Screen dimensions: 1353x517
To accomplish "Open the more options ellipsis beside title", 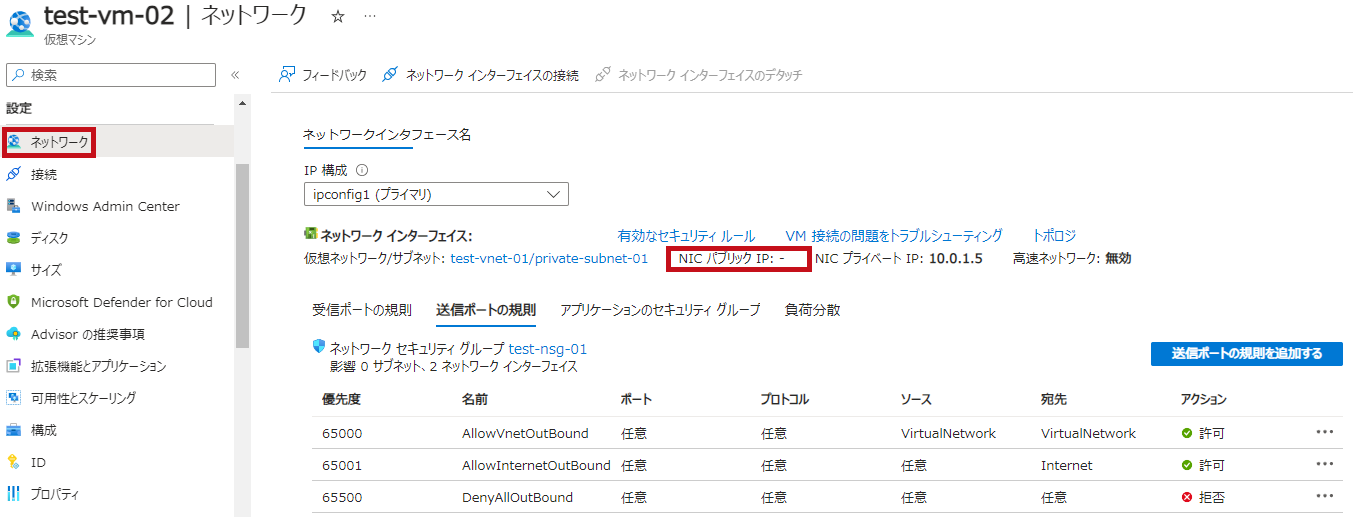I will coord(370,17).
